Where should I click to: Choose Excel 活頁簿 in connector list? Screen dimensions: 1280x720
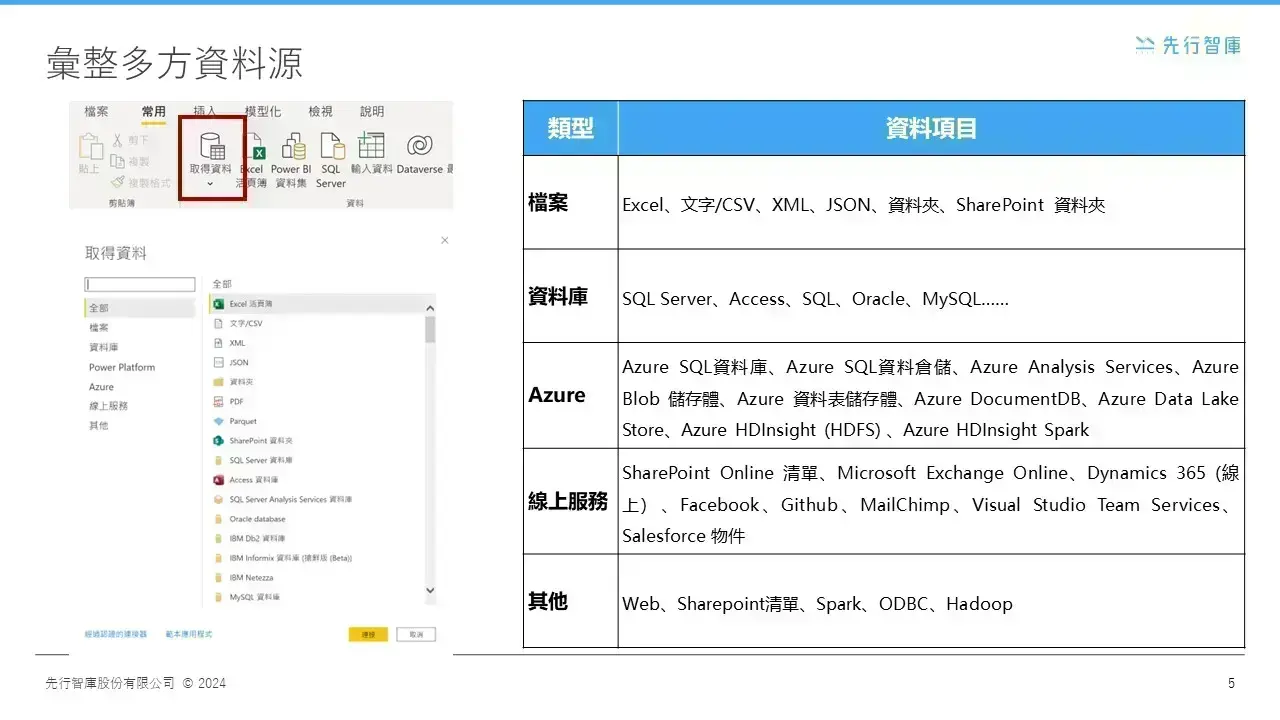(x=318, y=303)
